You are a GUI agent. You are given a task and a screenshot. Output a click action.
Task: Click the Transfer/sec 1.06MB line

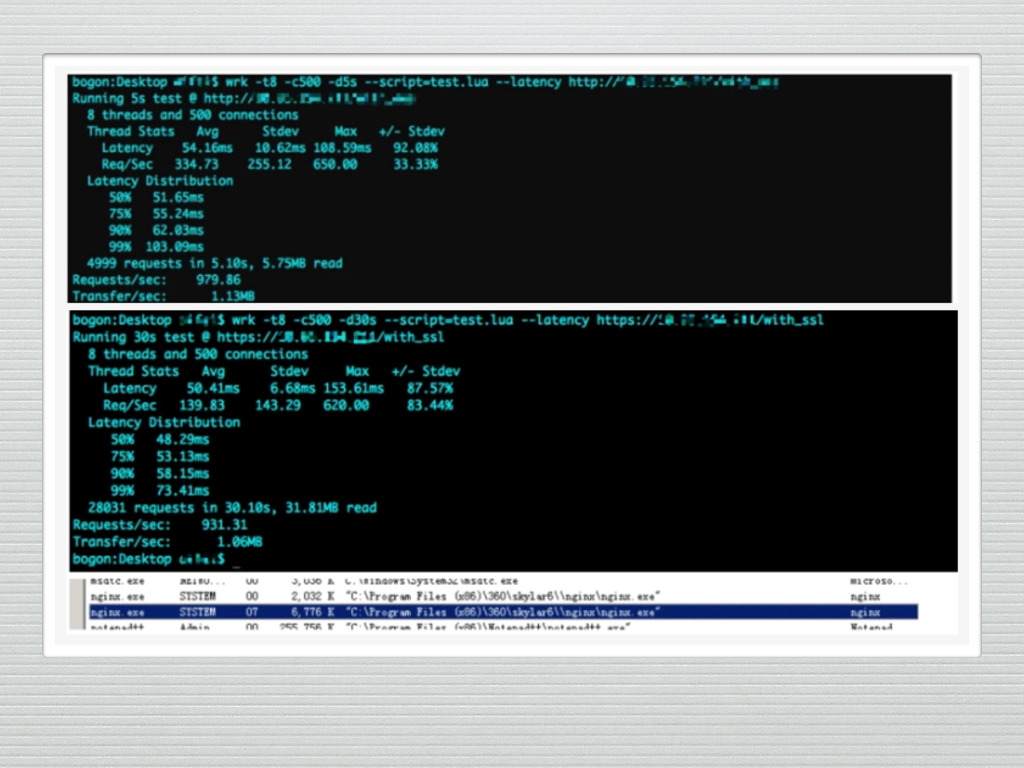[x=167, y=542]
